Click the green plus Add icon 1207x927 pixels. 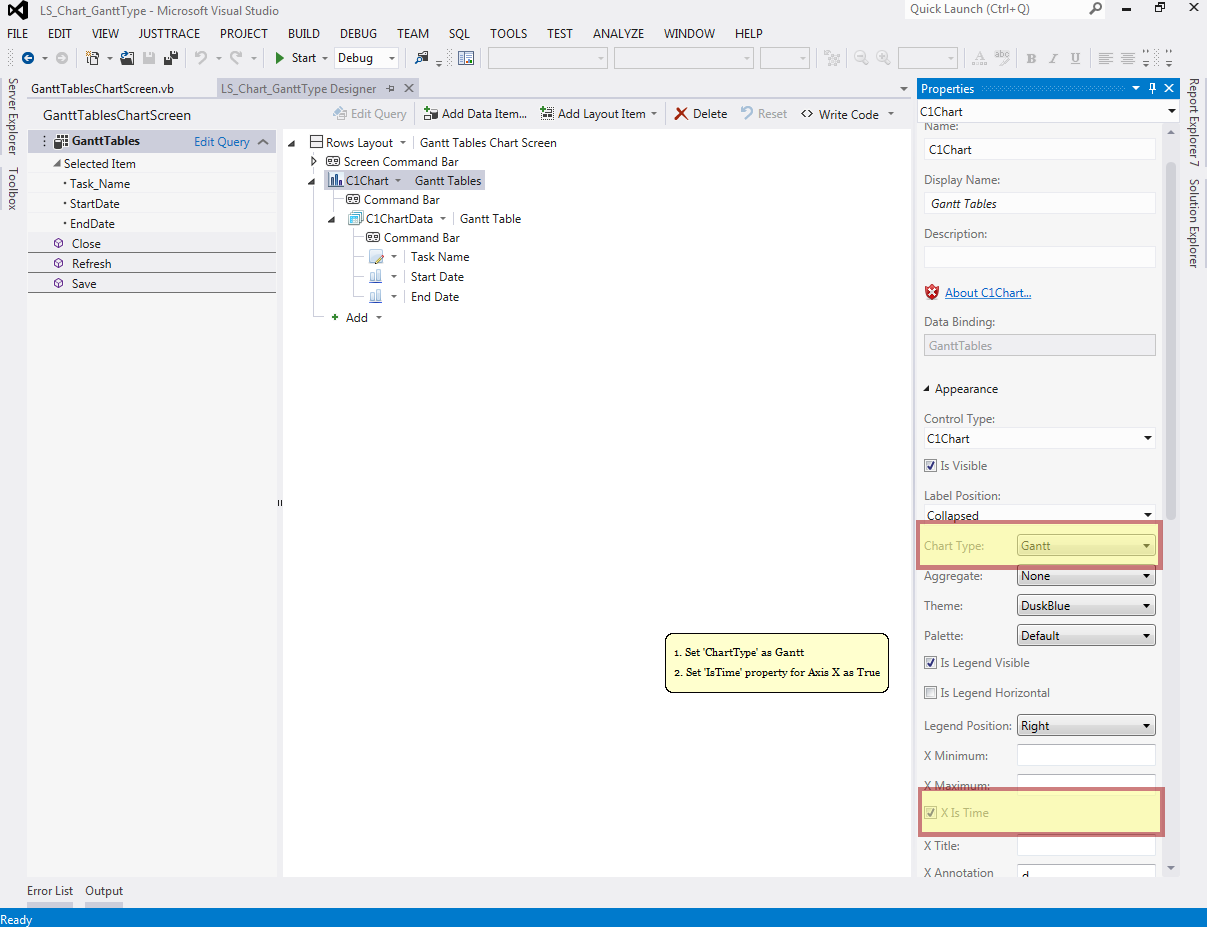click(335, 317)
